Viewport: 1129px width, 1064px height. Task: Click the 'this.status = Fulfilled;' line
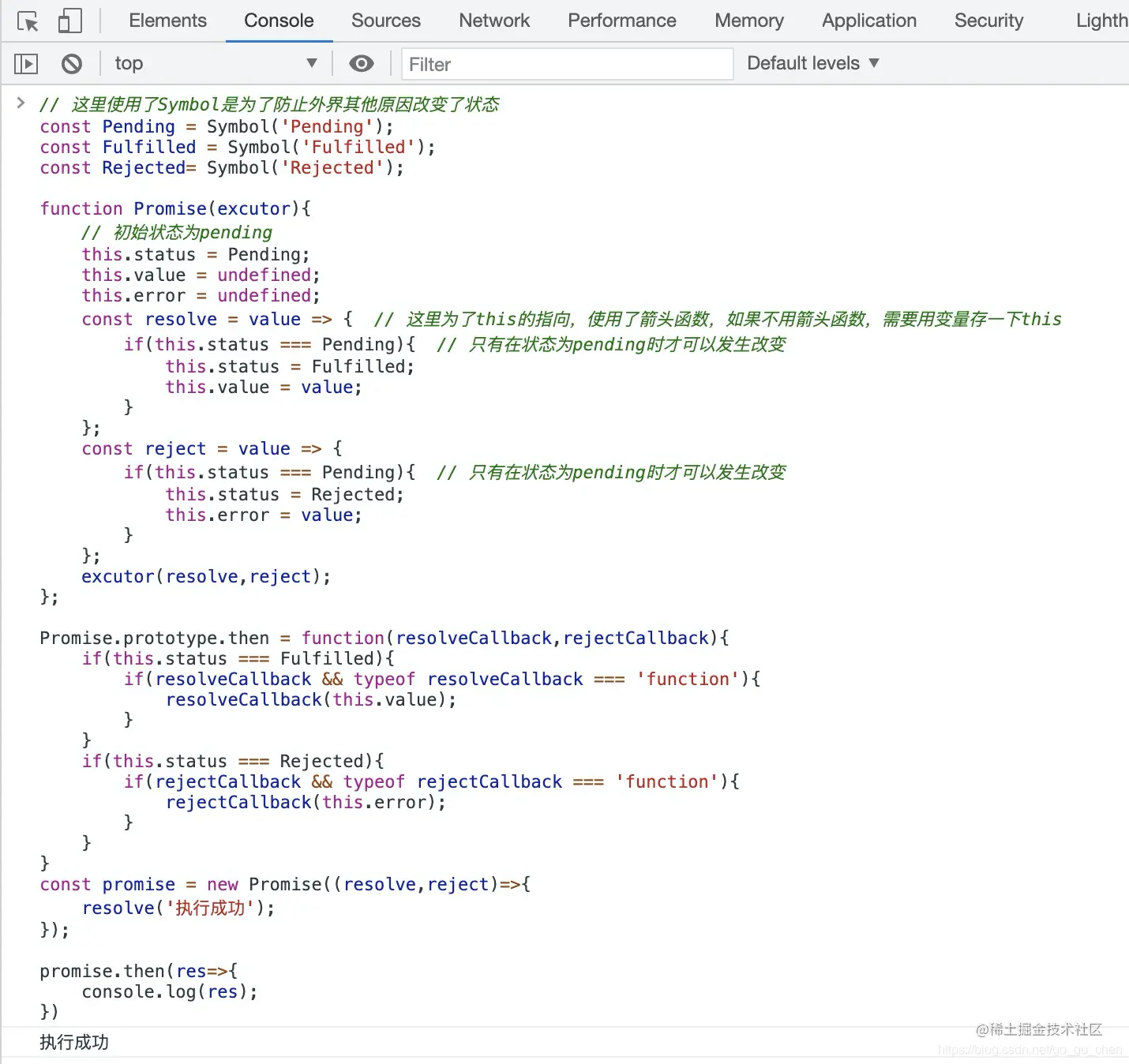pyautogui.click(x=290, y=366)
